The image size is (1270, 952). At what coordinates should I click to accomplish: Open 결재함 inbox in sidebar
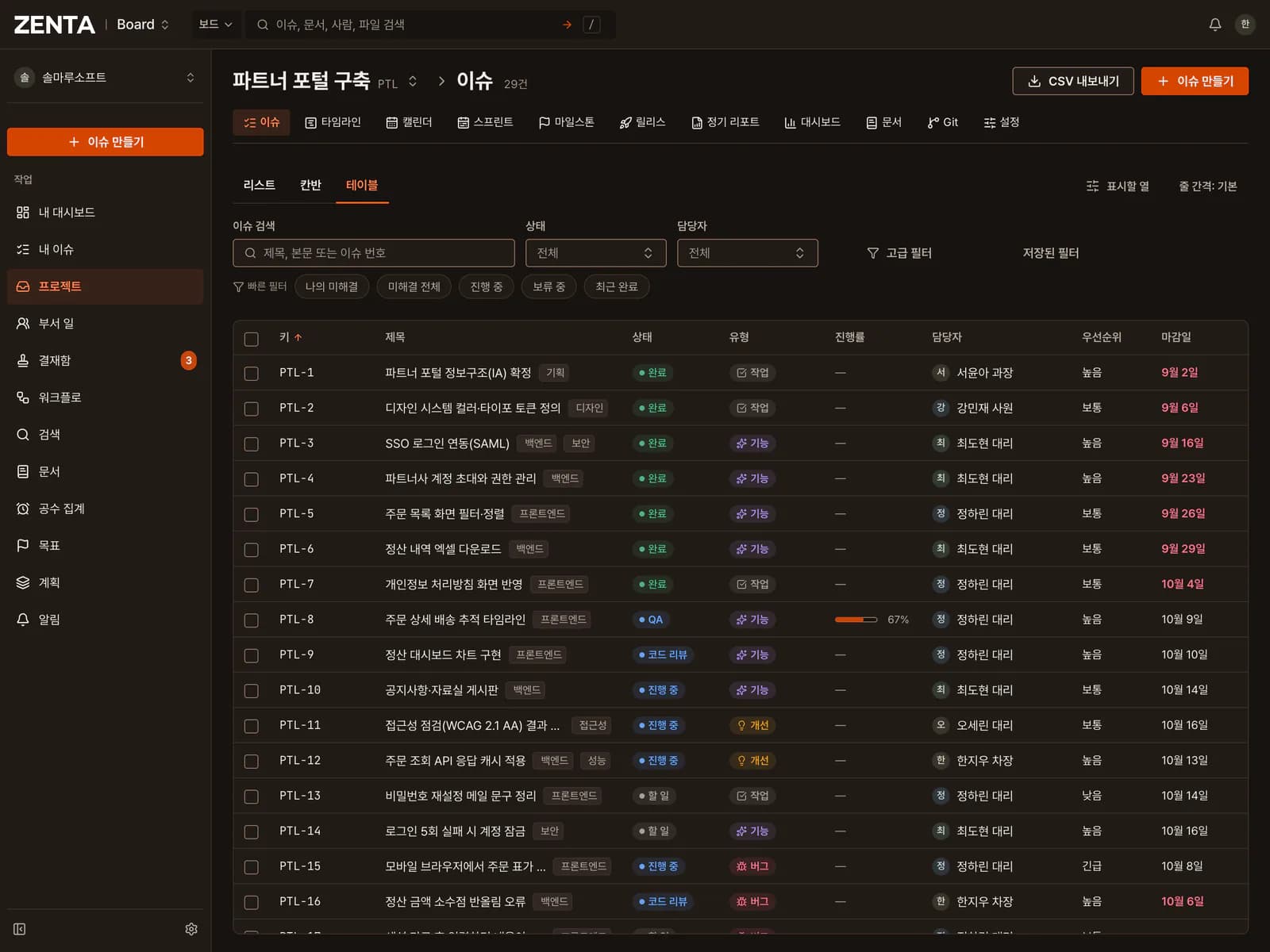point(105,360)
